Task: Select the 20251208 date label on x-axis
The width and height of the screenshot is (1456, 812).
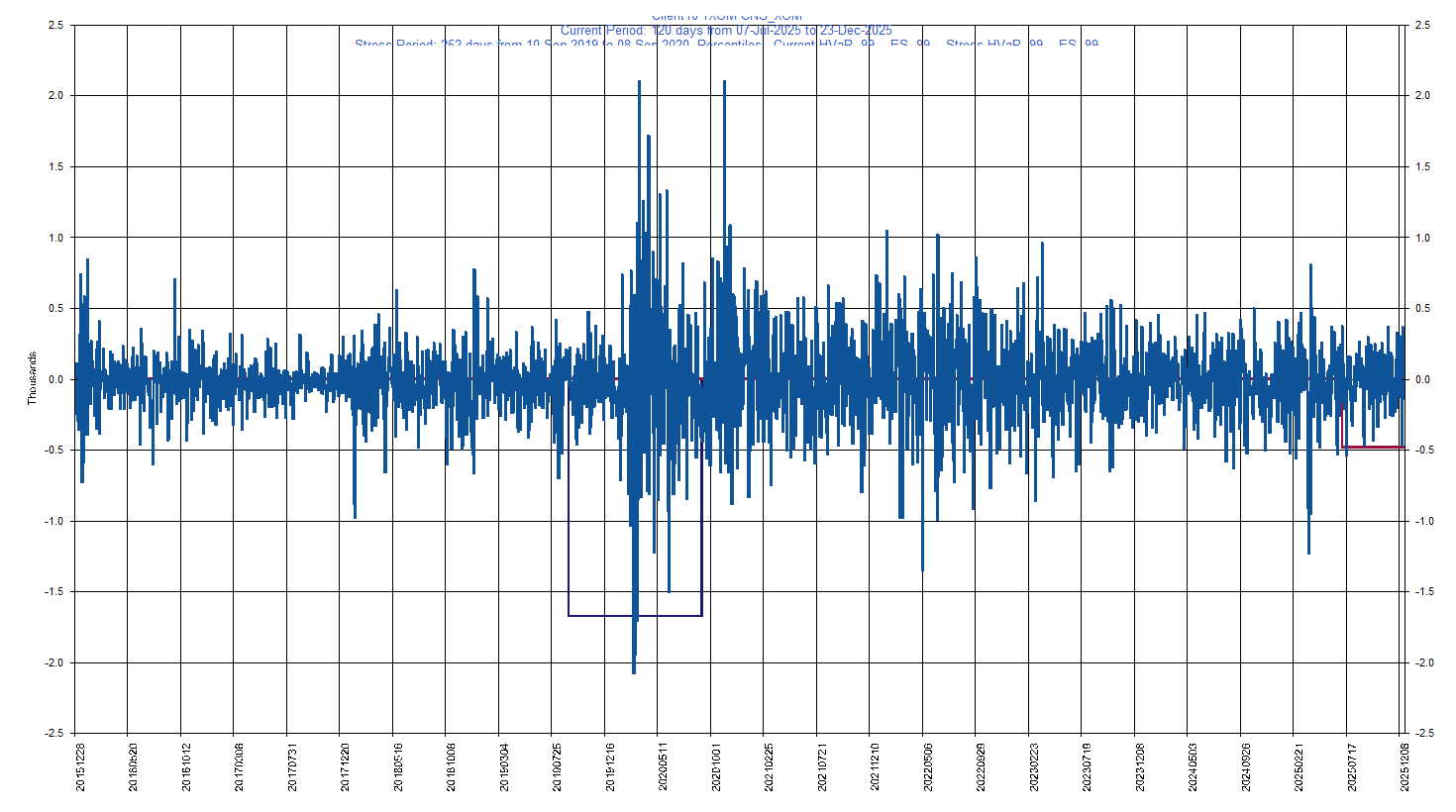Action: click(x=1403, y=768)
